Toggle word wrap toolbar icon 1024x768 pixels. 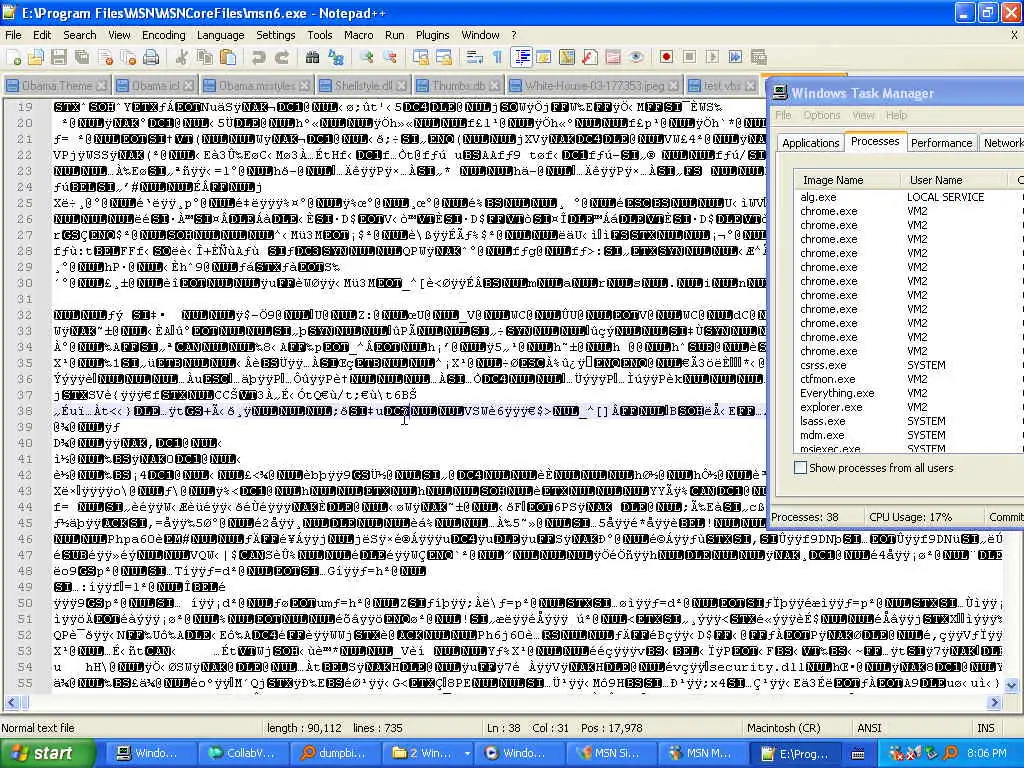[x=475, y=57]
